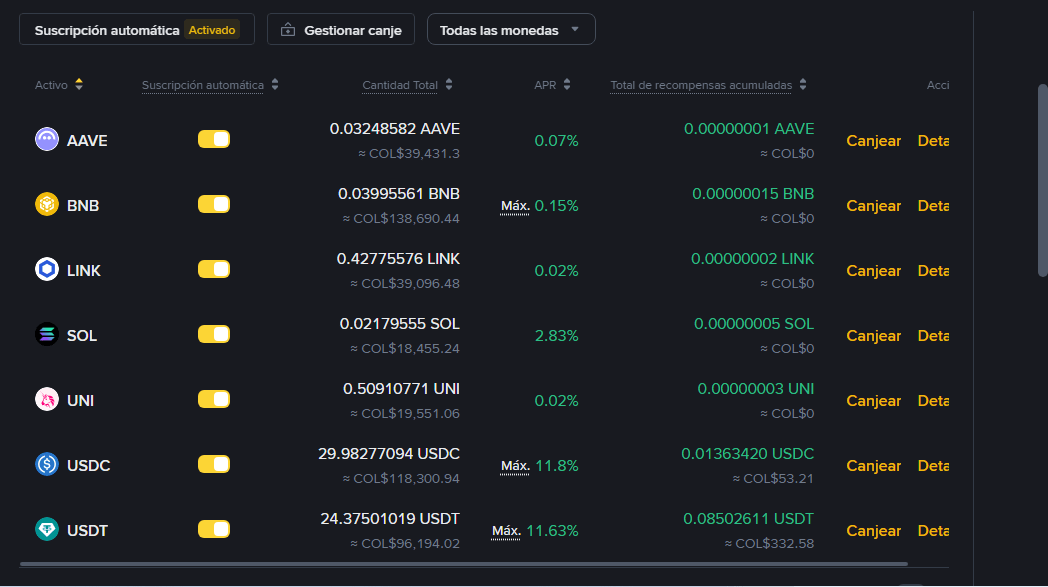Open the Todas las monedas dropdown

(x=511, y=30)
